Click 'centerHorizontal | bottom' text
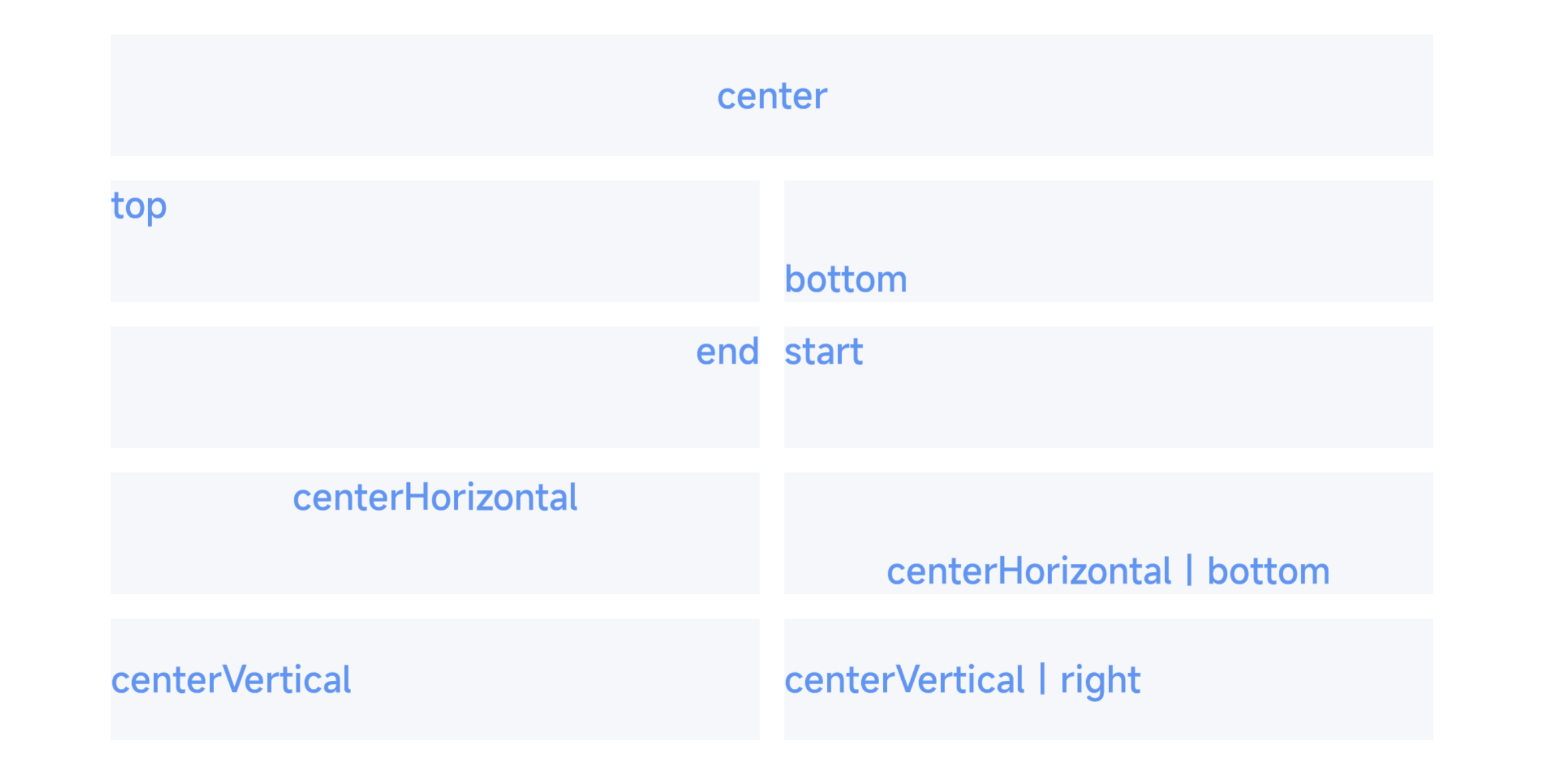 click(x=1108, y=571)
